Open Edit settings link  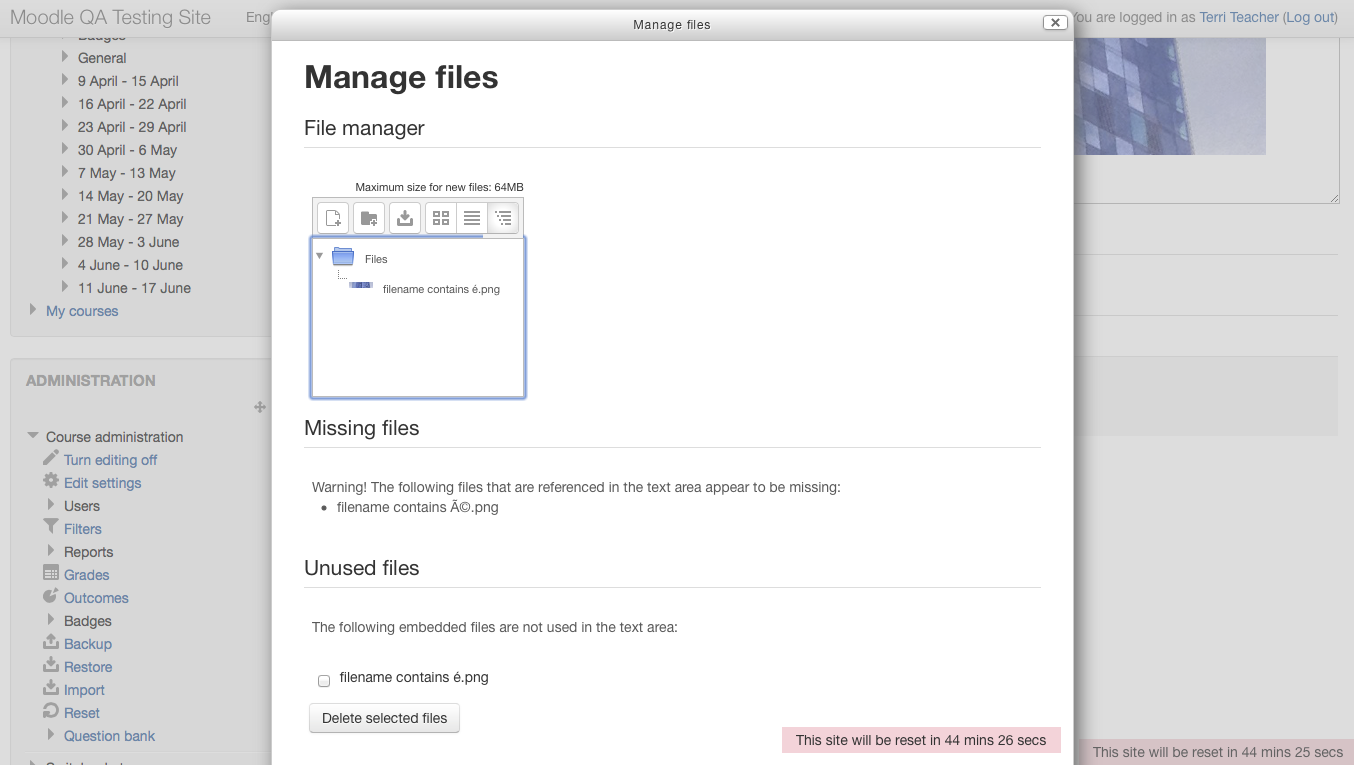(102, 483)
